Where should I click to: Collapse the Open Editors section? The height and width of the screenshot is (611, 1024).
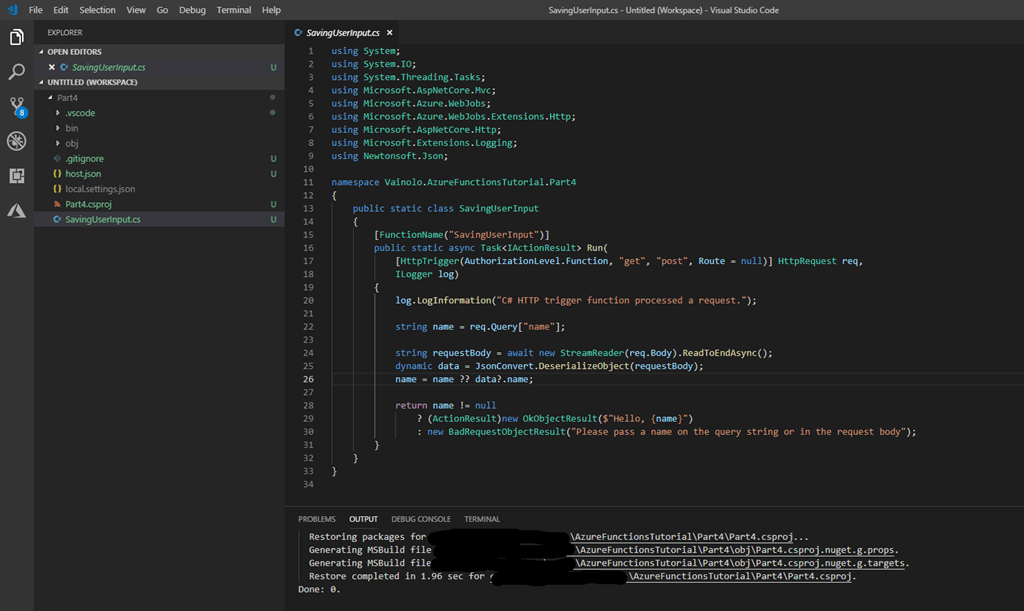coord(42,52)
